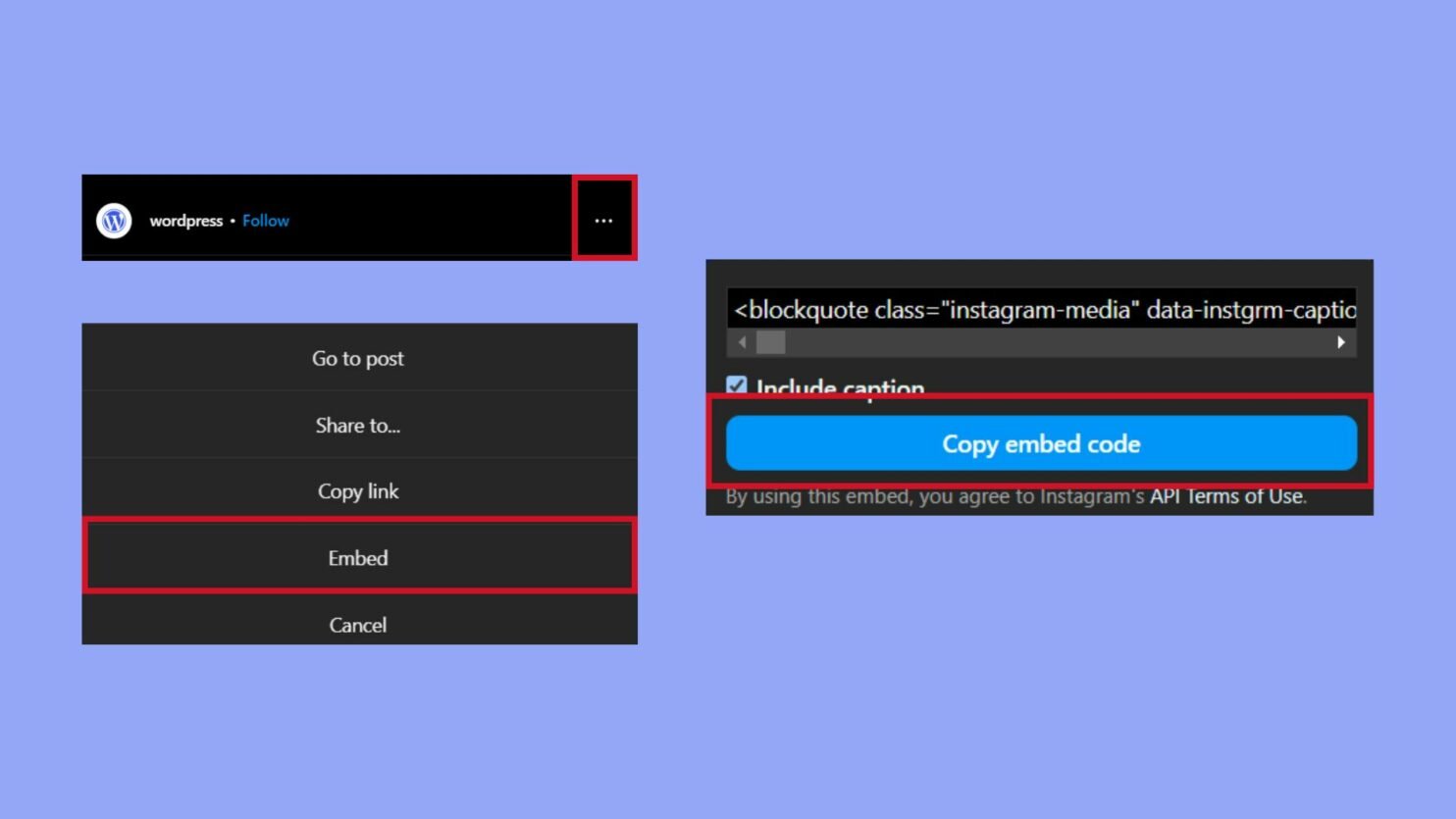Choose Copy link from the menu

358,490
